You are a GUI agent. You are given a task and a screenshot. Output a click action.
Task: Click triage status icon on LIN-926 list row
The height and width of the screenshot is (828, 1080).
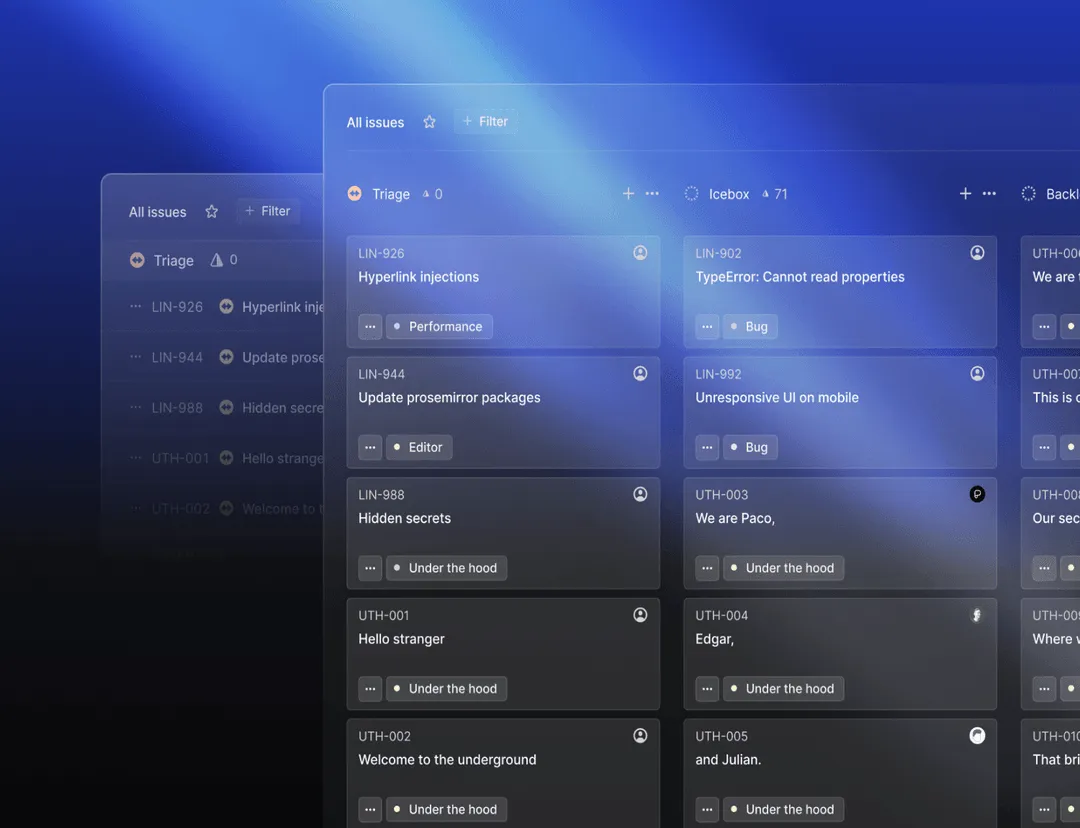click(x=226, y=307)
